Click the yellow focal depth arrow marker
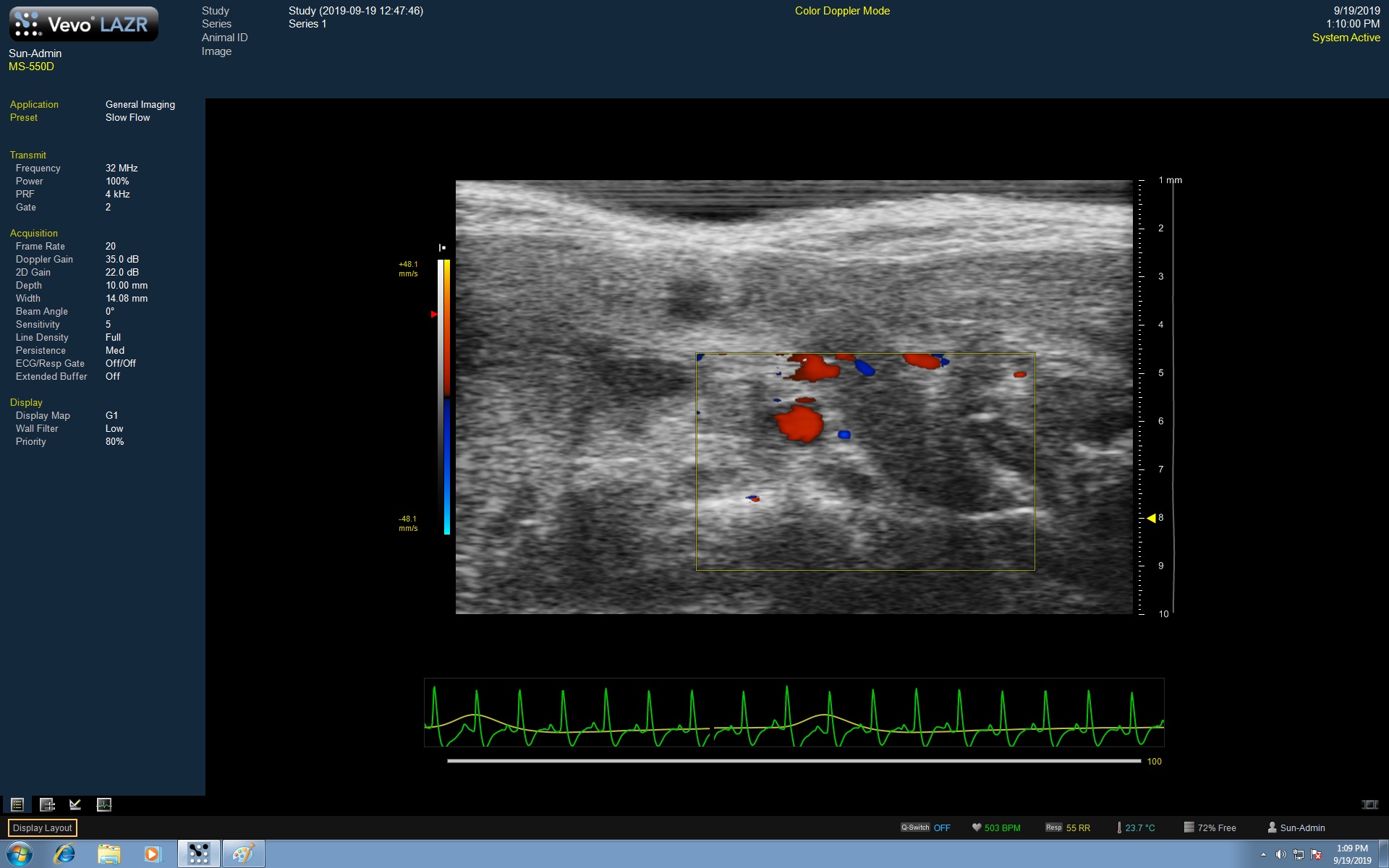 tap(1150, 518)
